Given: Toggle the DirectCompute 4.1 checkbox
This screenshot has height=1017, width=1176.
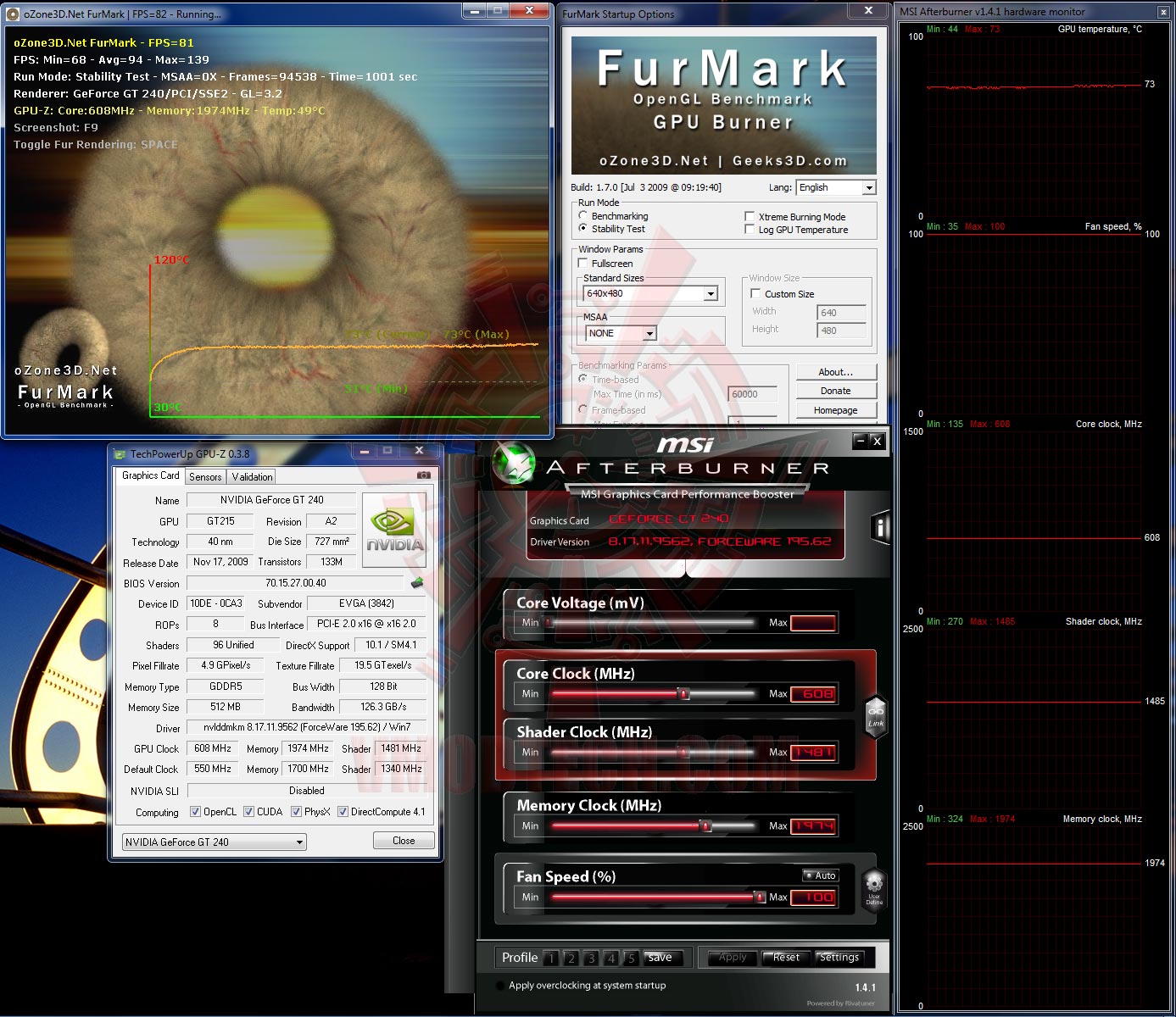Looking at the screenshot, I should click(343, 812).
